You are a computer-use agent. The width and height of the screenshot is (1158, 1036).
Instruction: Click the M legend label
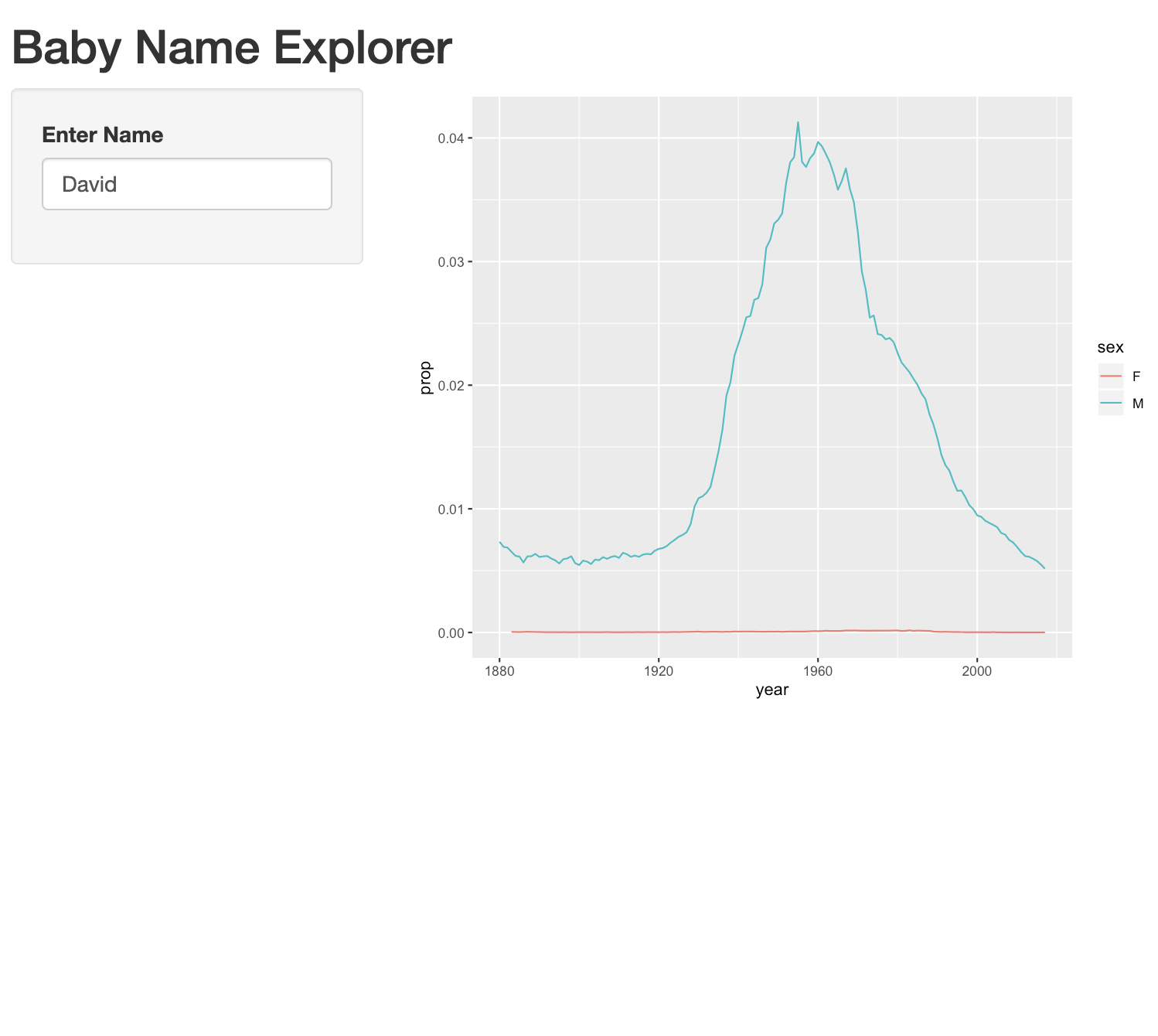pyautogui.click(x=1138, y=404)
